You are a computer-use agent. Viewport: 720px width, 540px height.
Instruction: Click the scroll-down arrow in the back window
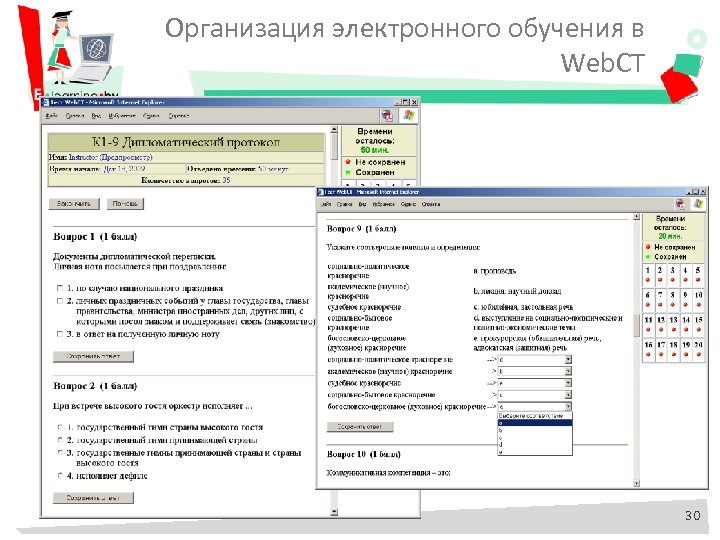point(334,512)
